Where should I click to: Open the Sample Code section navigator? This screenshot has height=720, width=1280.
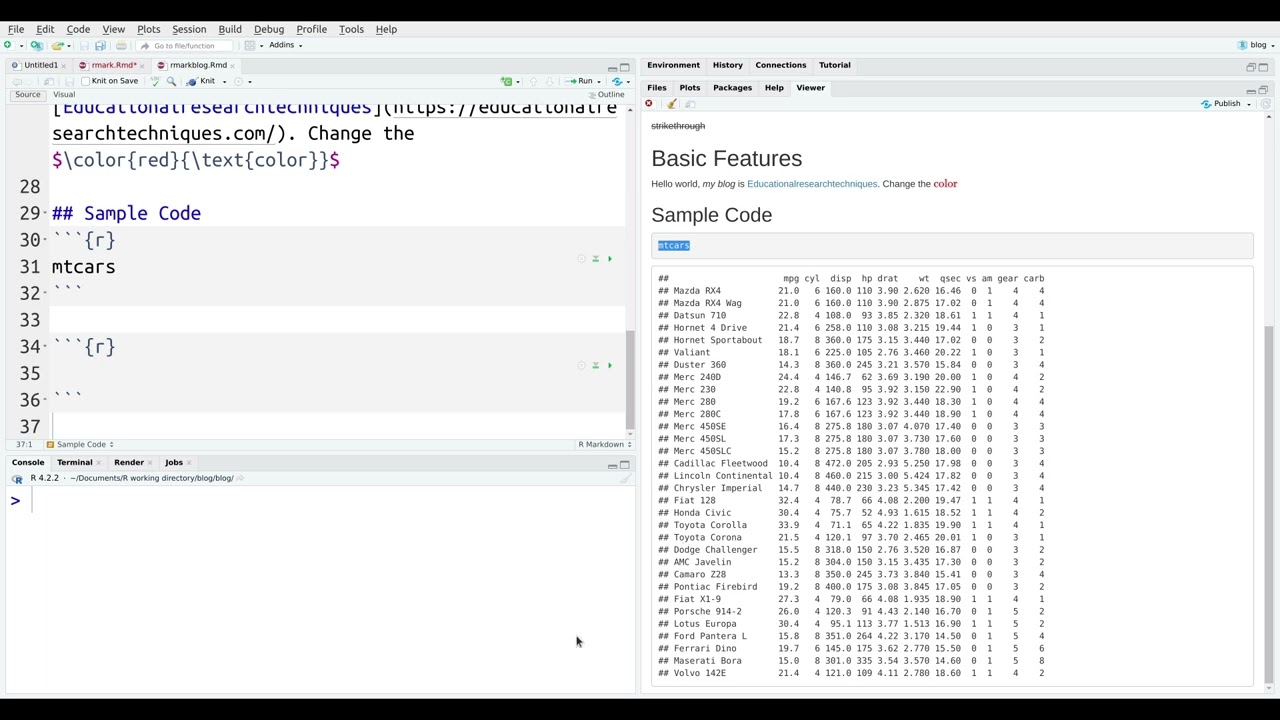[80, 445]
